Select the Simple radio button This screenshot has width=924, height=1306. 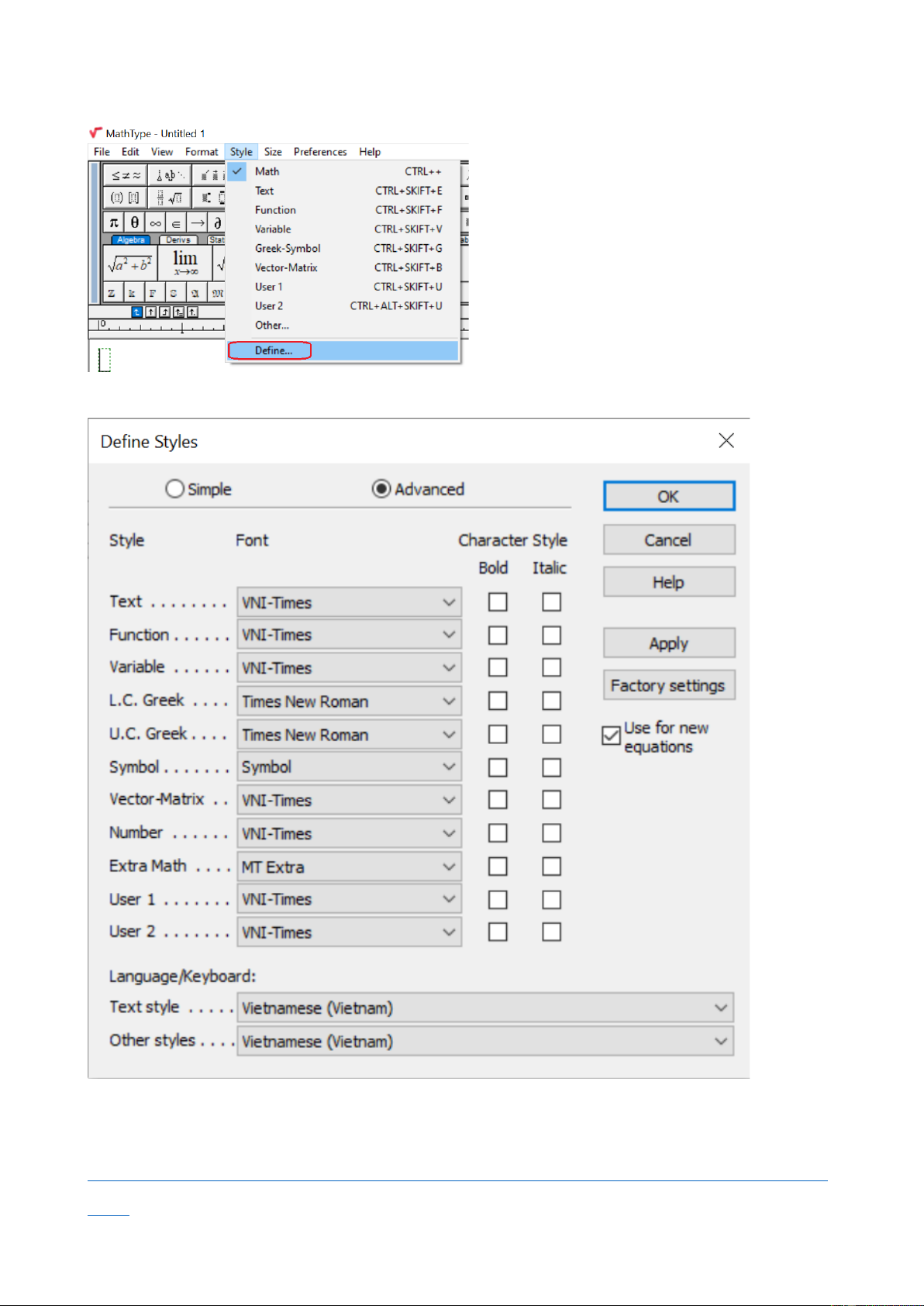coord(175,489)
